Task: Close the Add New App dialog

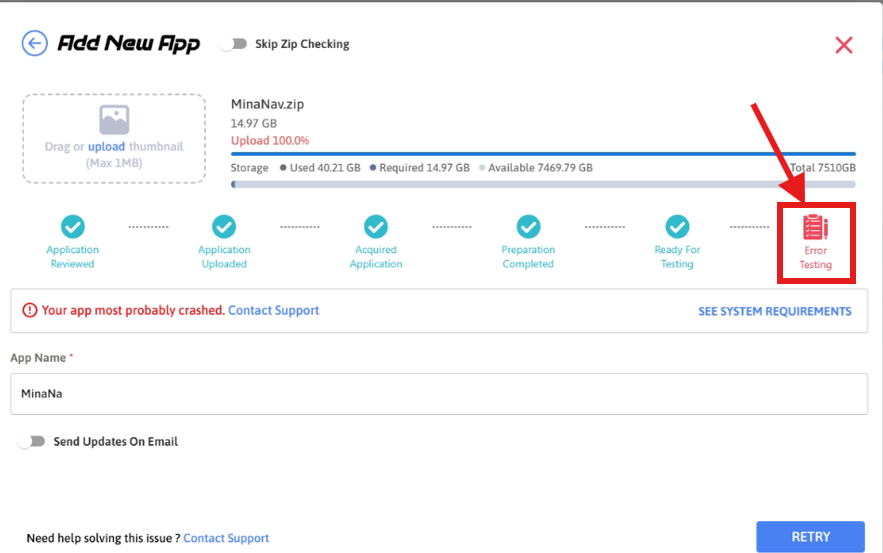Action: pyautogui.click(x=843, y=45)
